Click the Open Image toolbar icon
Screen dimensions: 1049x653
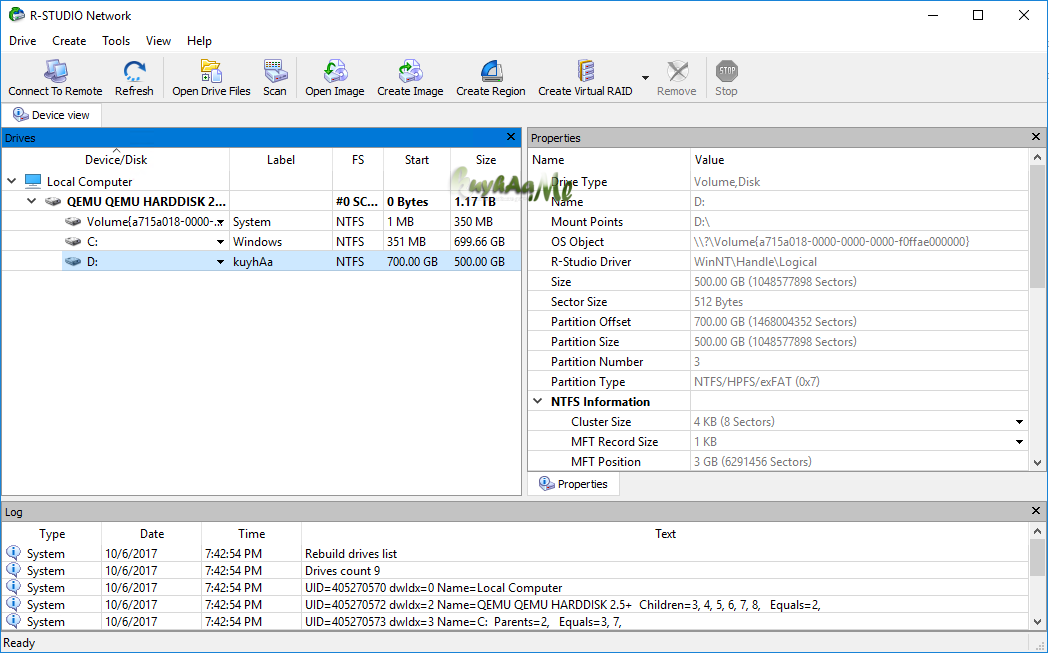pyautogui.click(x=335, y=70)
